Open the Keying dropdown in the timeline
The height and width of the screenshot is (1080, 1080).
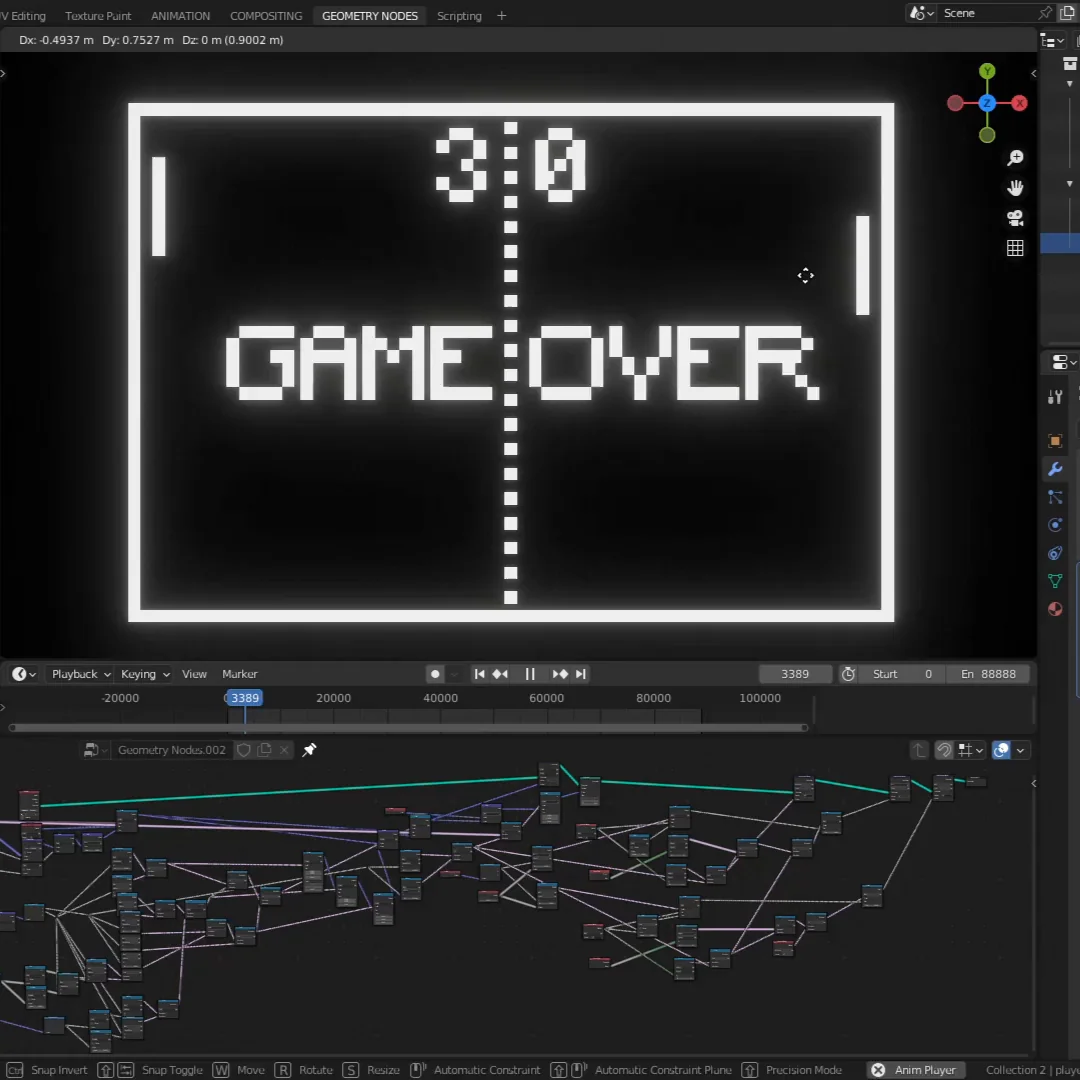(145, 674)
